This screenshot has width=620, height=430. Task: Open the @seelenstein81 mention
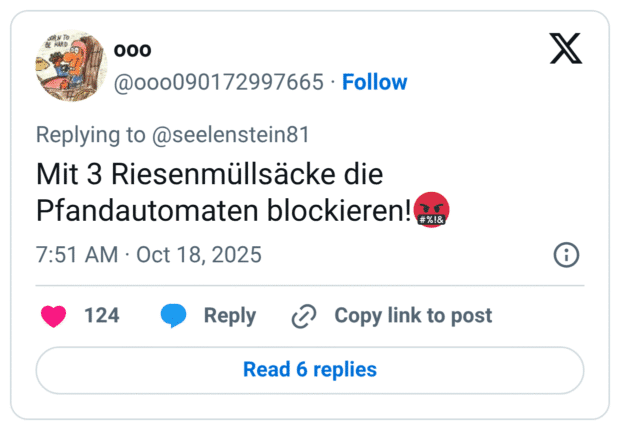(236, 135)
